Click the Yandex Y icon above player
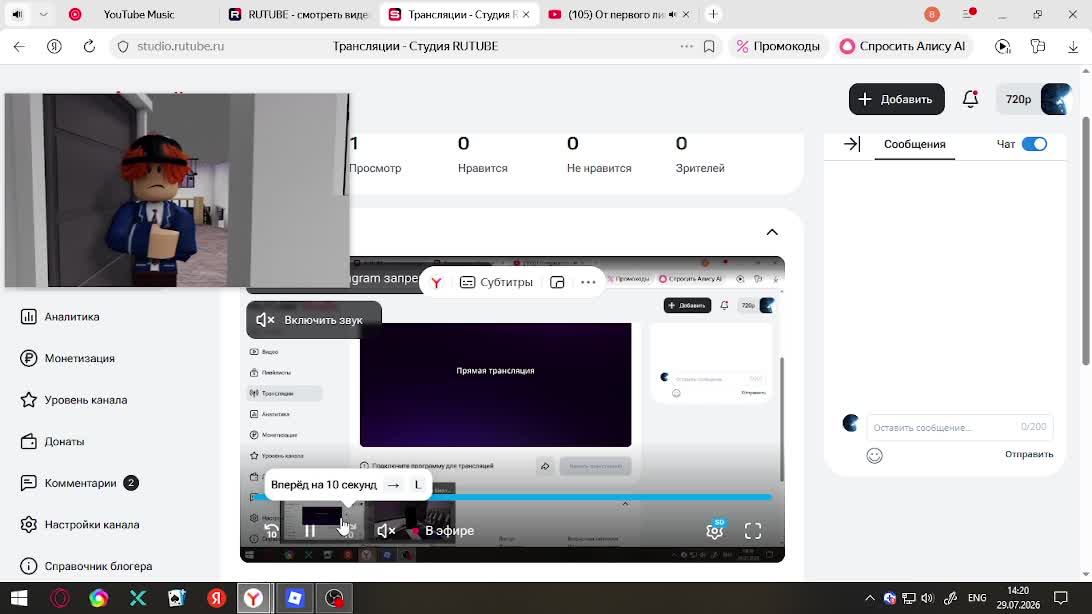 coord(437,283)
